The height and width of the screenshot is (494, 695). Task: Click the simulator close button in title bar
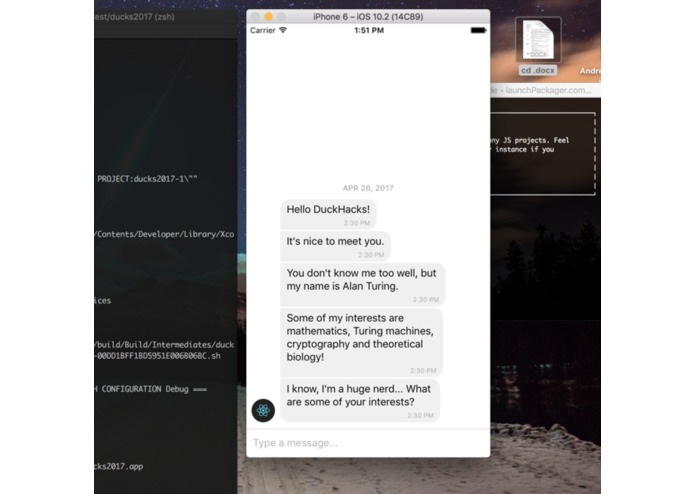[256, 17]
